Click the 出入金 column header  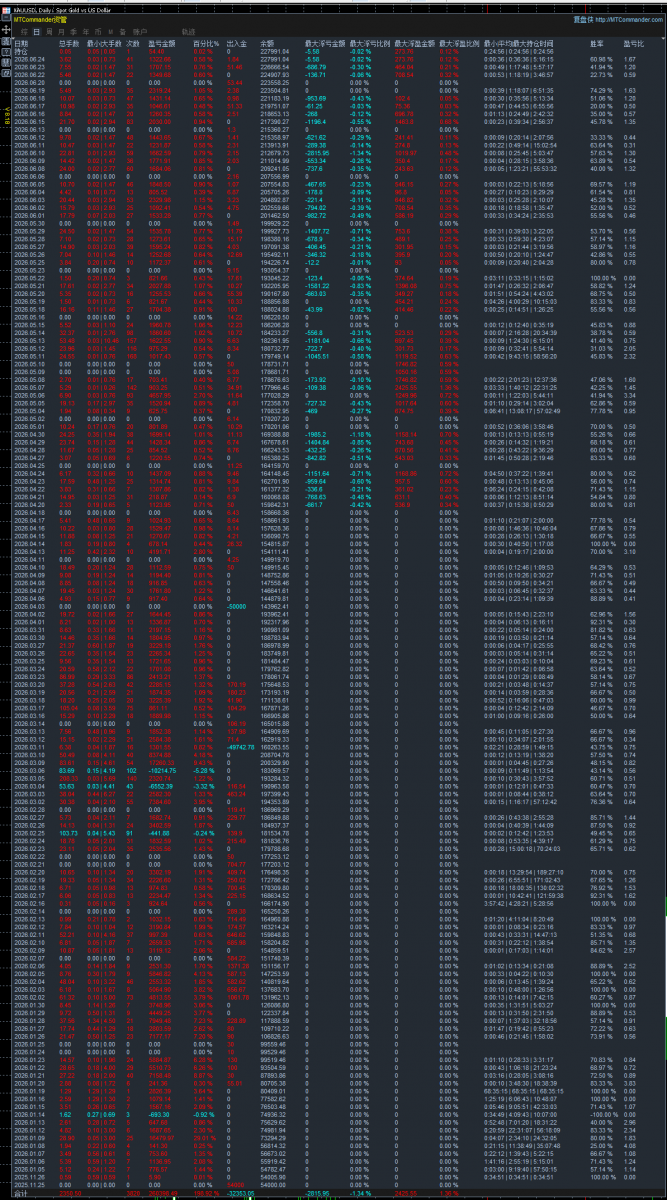(x=236, y=44)
